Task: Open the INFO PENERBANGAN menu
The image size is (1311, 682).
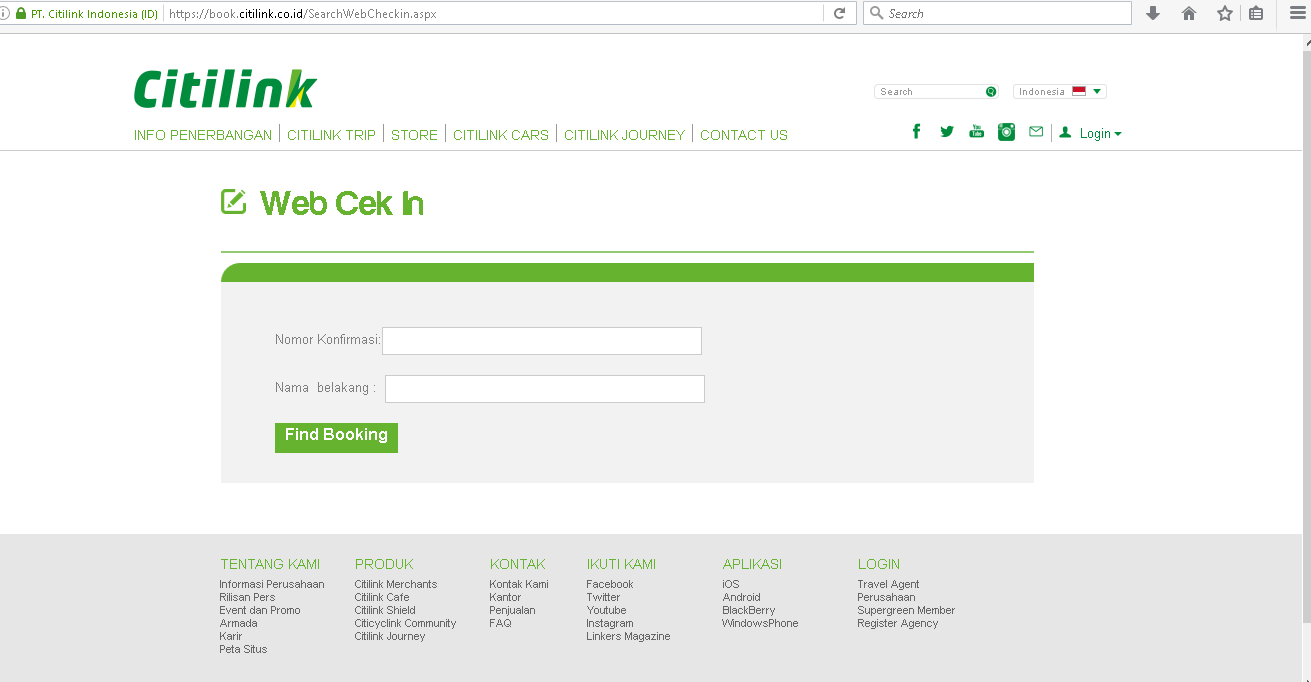Action: click(x=203, y=135)
